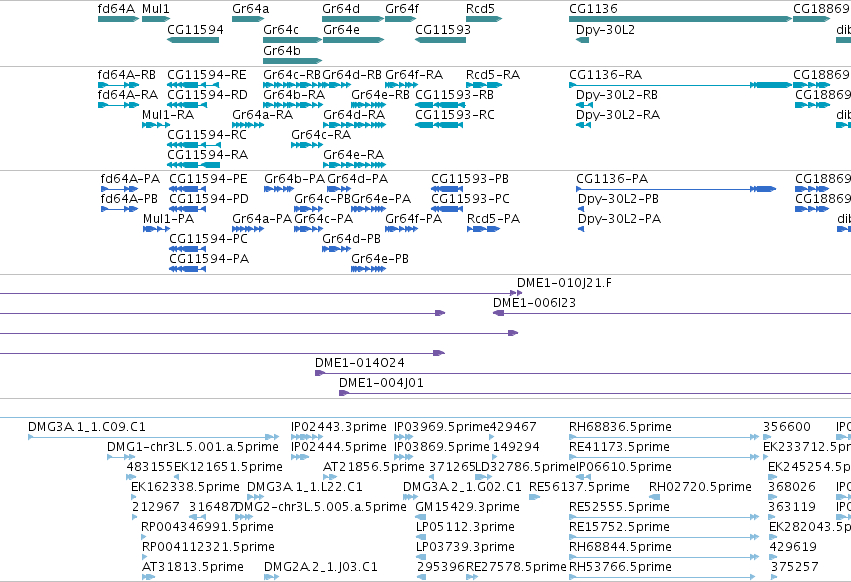851x582 pixels.
Task: Select EST RH68836.5prime
Action: coord(620,427)
